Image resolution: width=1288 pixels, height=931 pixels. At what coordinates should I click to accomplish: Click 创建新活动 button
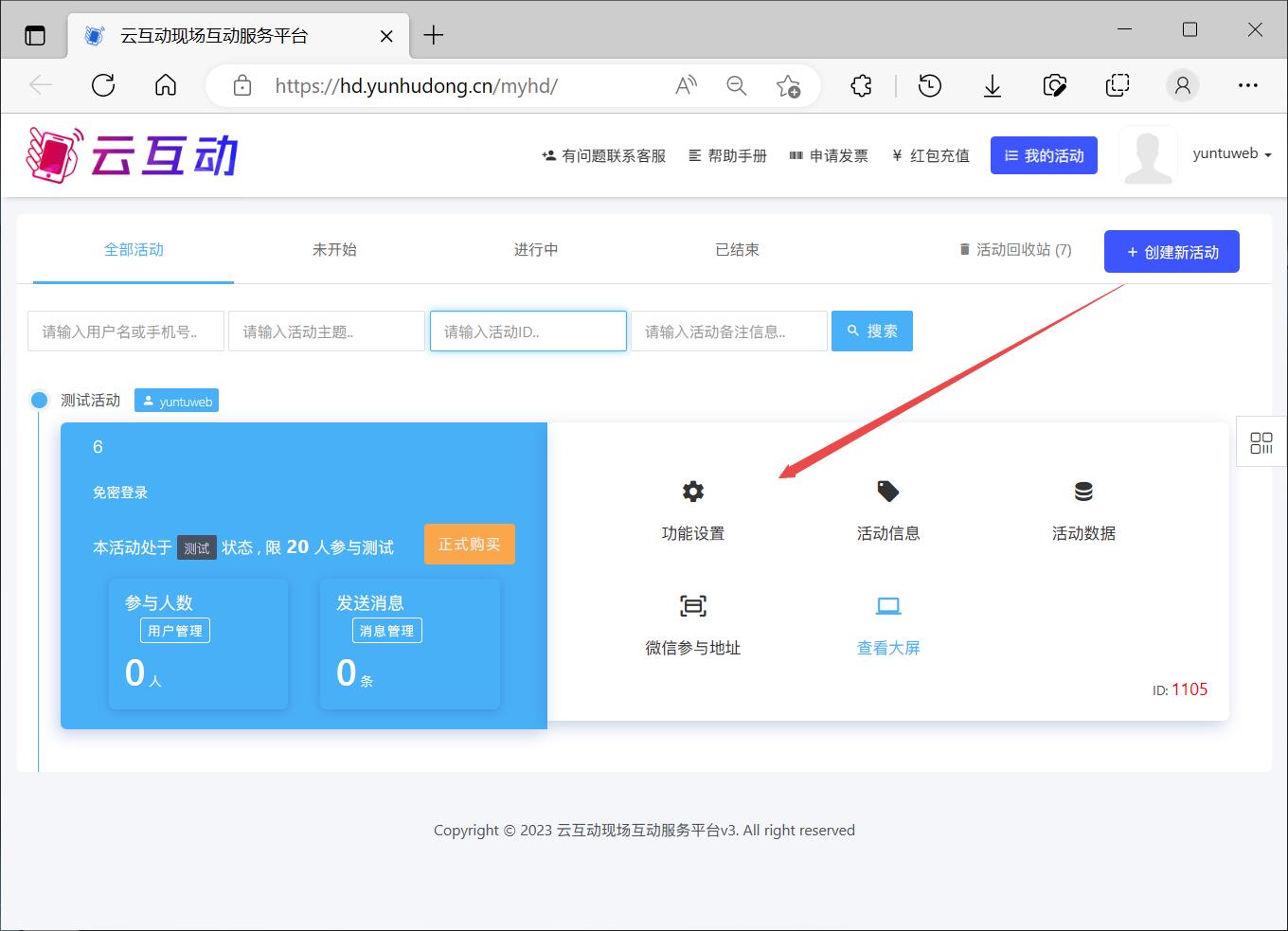(x=1172, y=251)
